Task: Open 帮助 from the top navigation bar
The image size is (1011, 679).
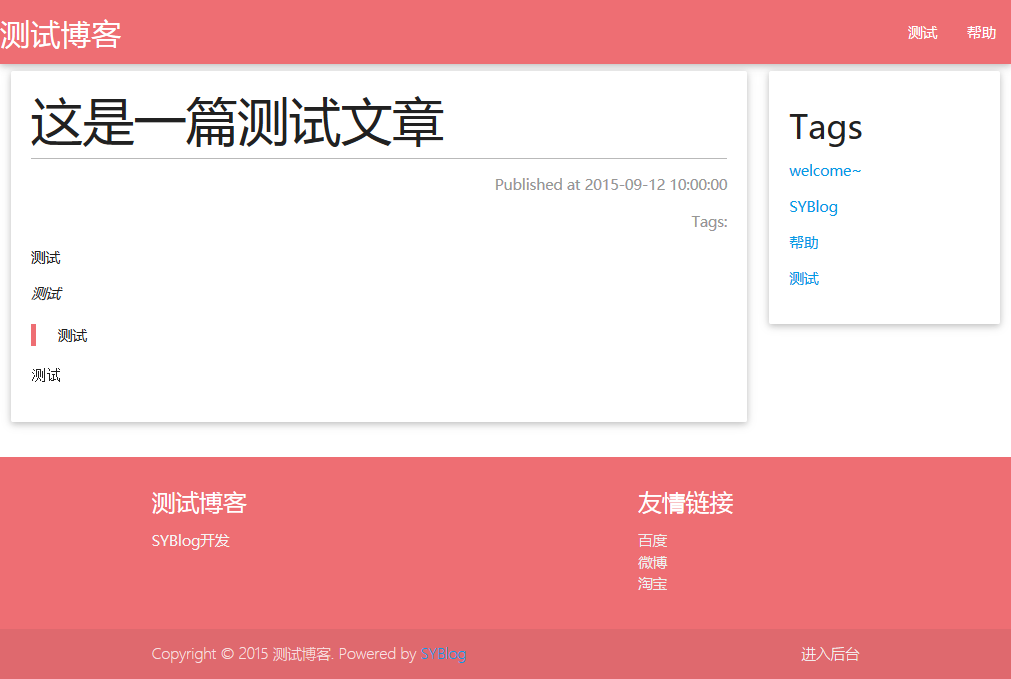Action: 980,33
